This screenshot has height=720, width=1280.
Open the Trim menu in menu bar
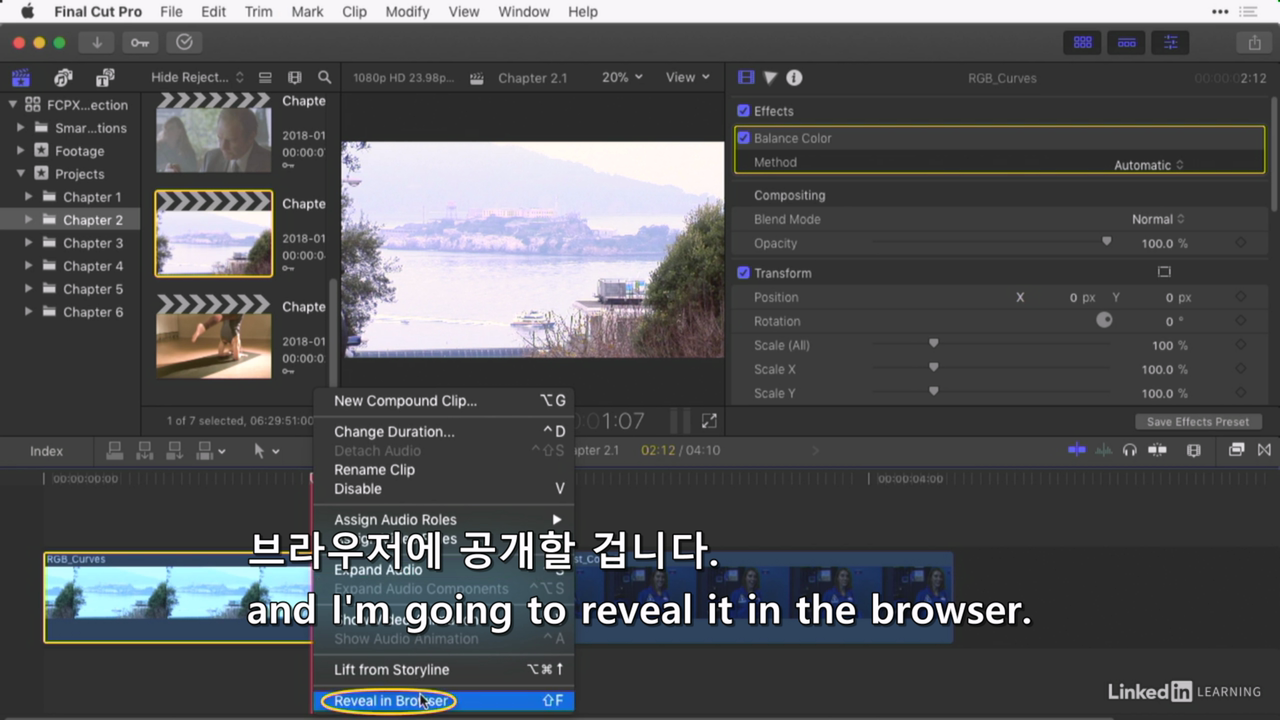click(258, 12)
